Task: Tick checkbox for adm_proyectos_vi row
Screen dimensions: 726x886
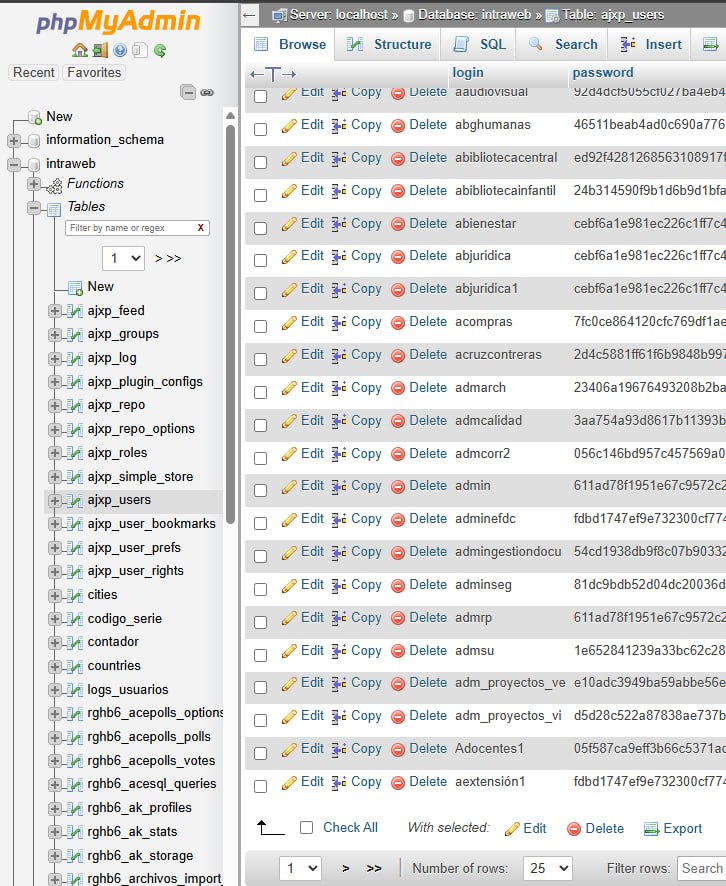Action: tap(260, 720)
